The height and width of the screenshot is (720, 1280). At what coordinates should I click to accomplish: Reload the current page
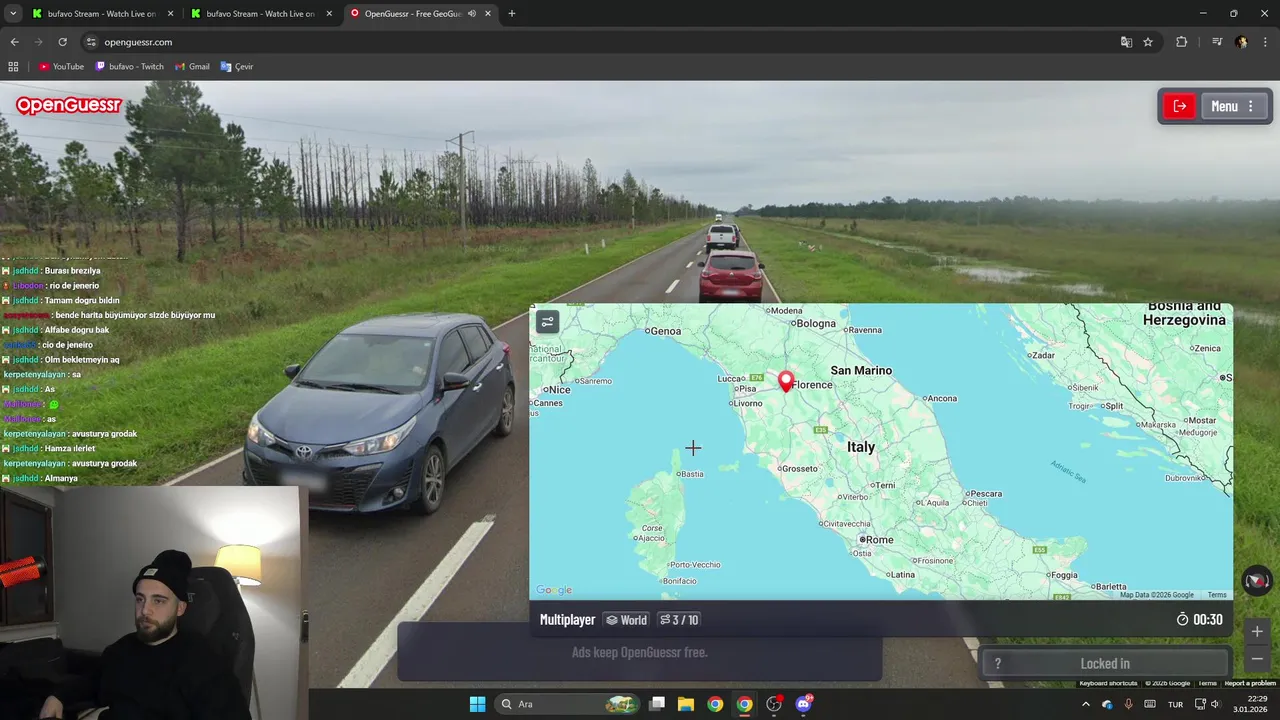pos(62,42)
